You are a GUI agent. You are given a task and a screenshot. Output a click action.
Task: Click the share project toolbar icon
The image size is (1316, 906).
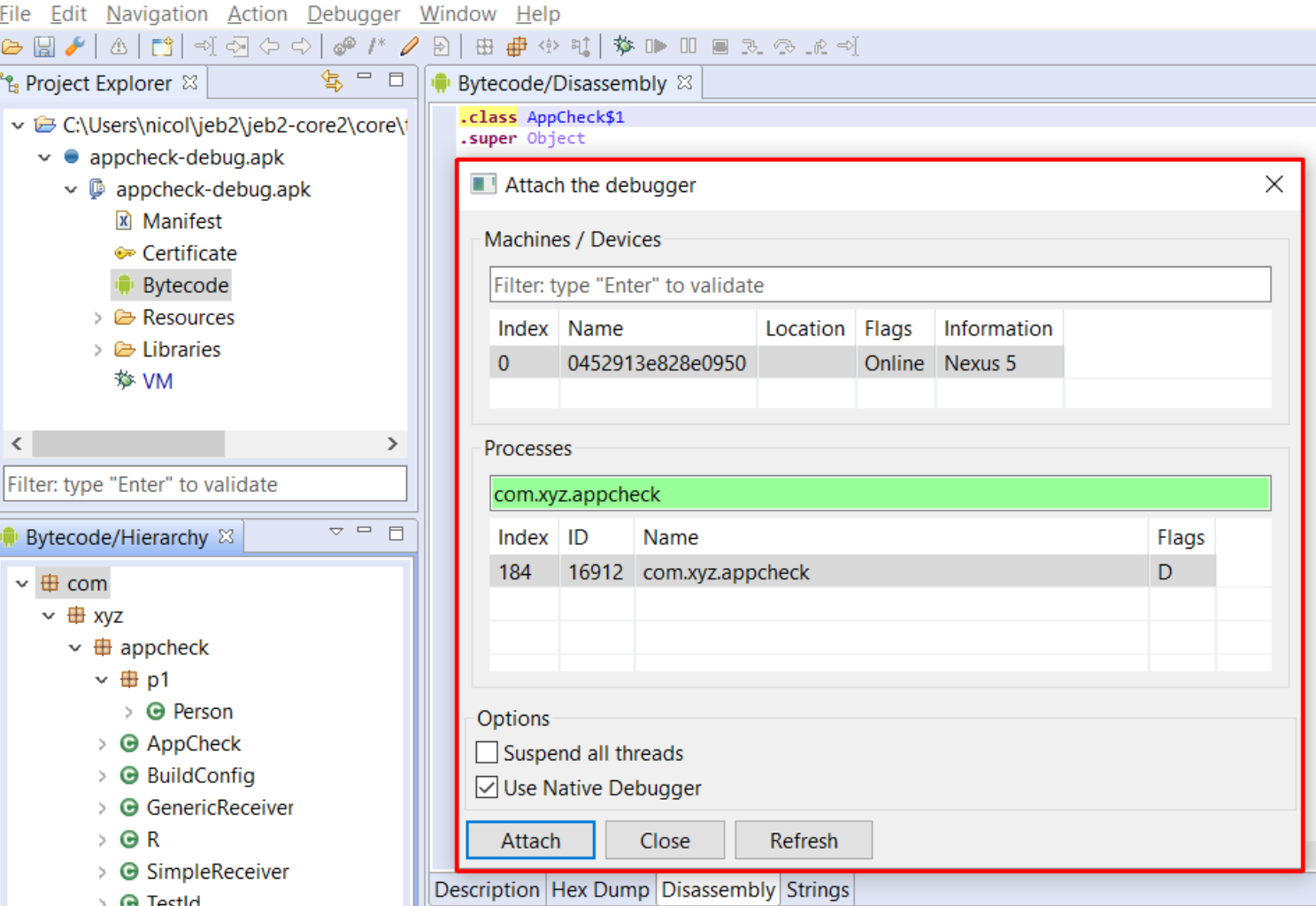coord(161,47)
